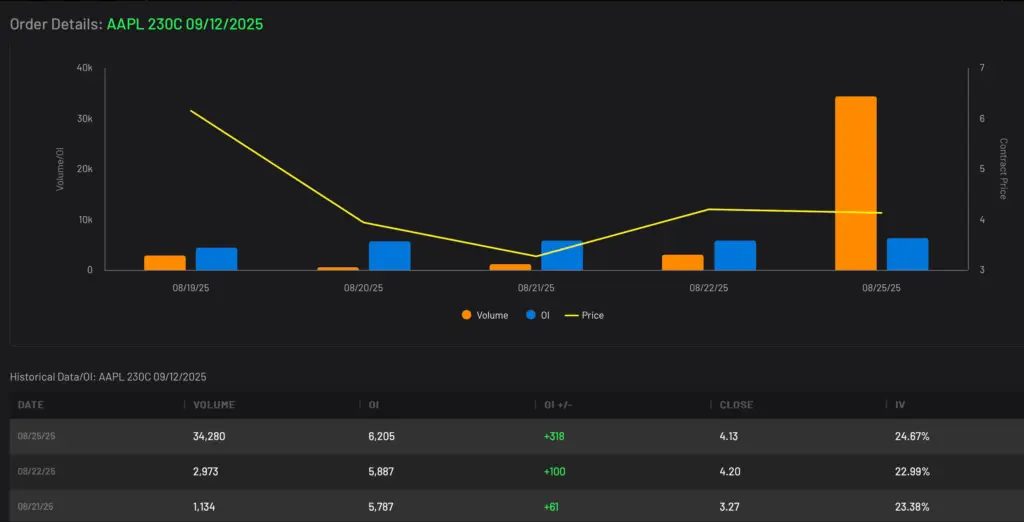Click the orange volume bar for 08/25/25
1024x522 pixels.
click(x=856, y=183)
